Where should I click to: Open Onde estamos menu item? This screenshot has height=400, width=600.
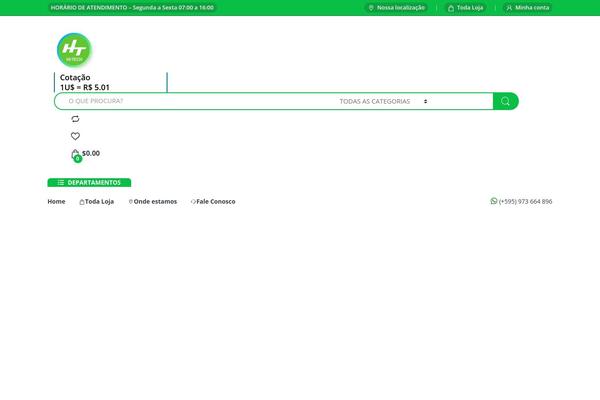coord(155,201)
